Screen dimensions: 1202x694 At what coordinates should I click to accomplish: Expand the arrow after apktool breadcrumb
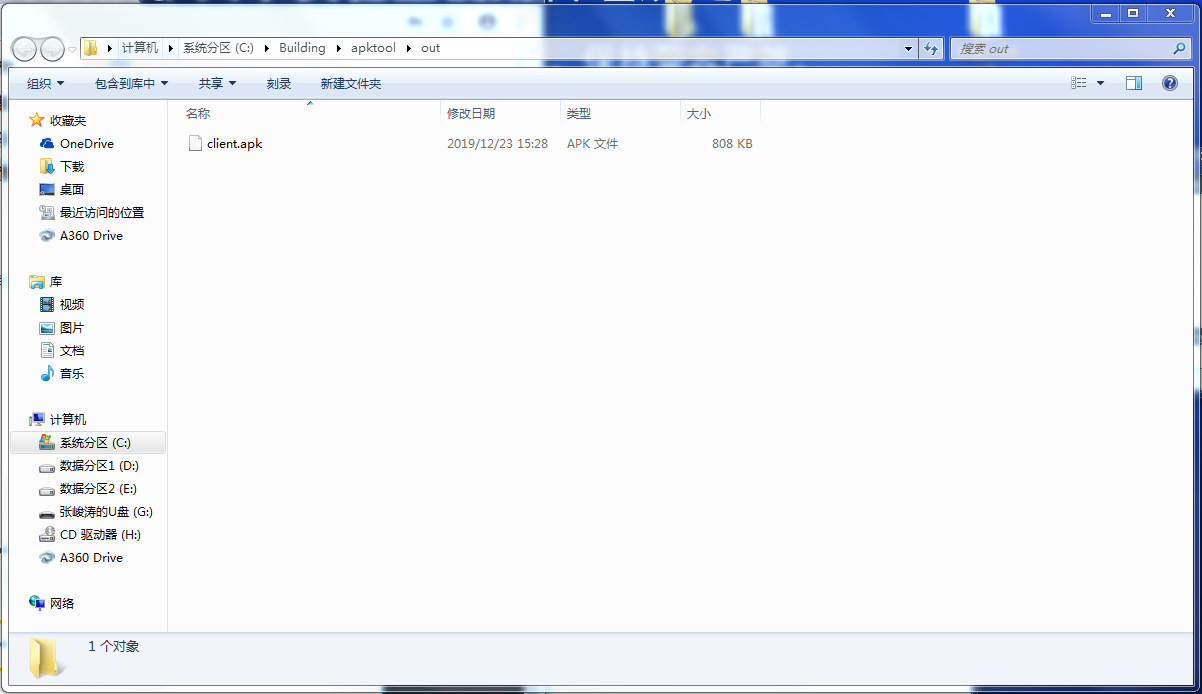[409, 48]
